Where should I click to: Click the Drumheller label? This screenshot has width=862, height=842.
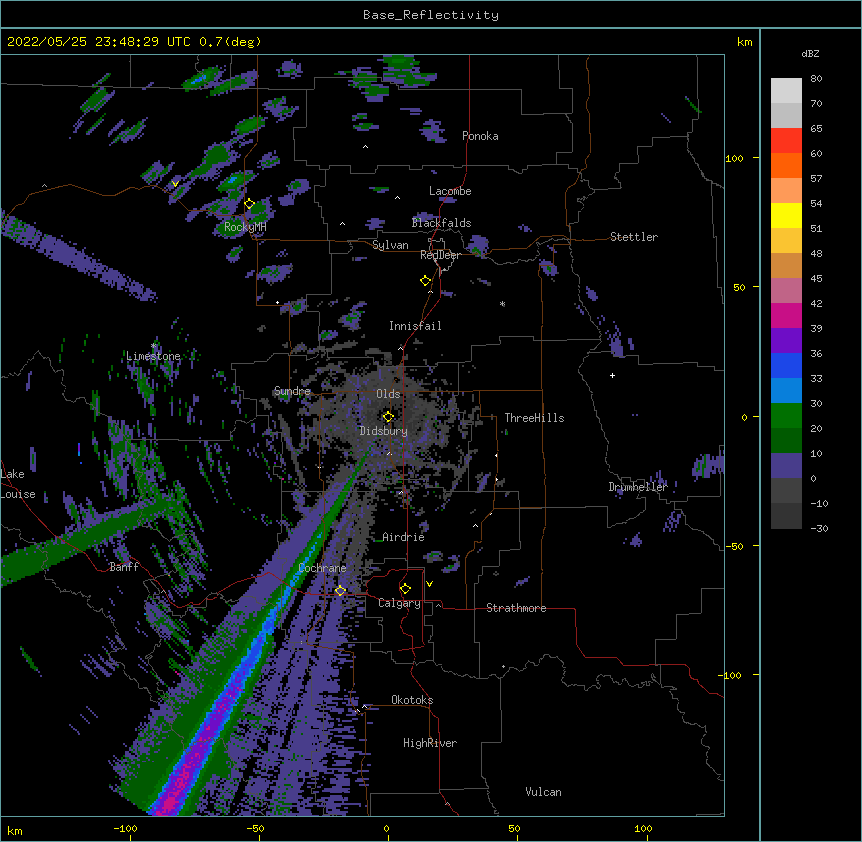coord(638,487)
